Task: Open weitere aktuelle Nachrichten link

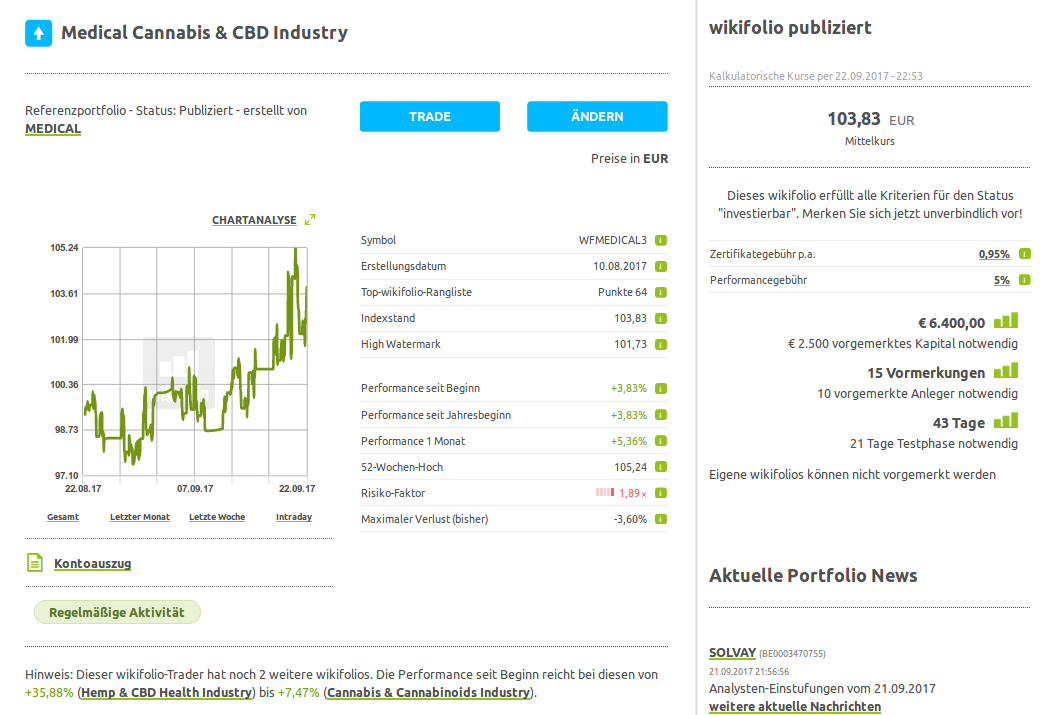Action: [795, 707]
